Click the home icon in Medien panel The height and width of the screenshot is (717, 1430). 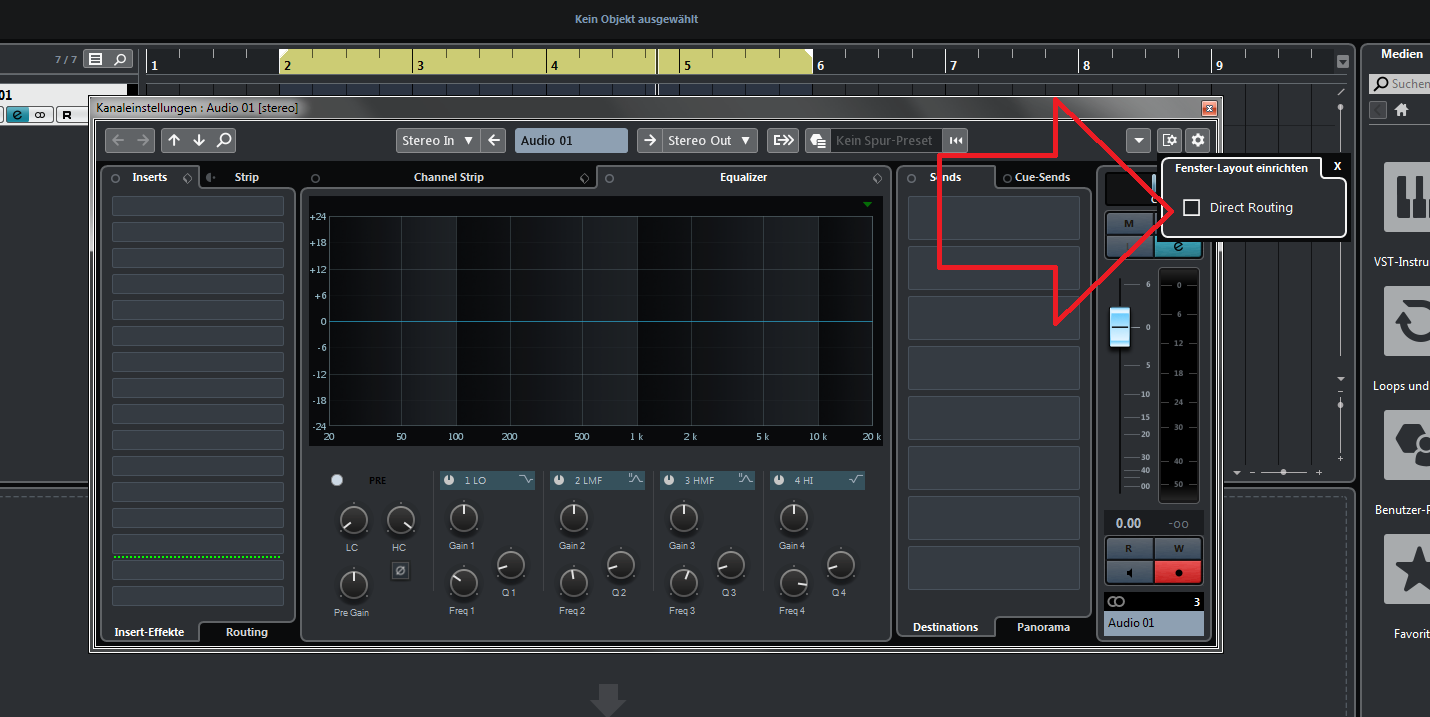1401,110
